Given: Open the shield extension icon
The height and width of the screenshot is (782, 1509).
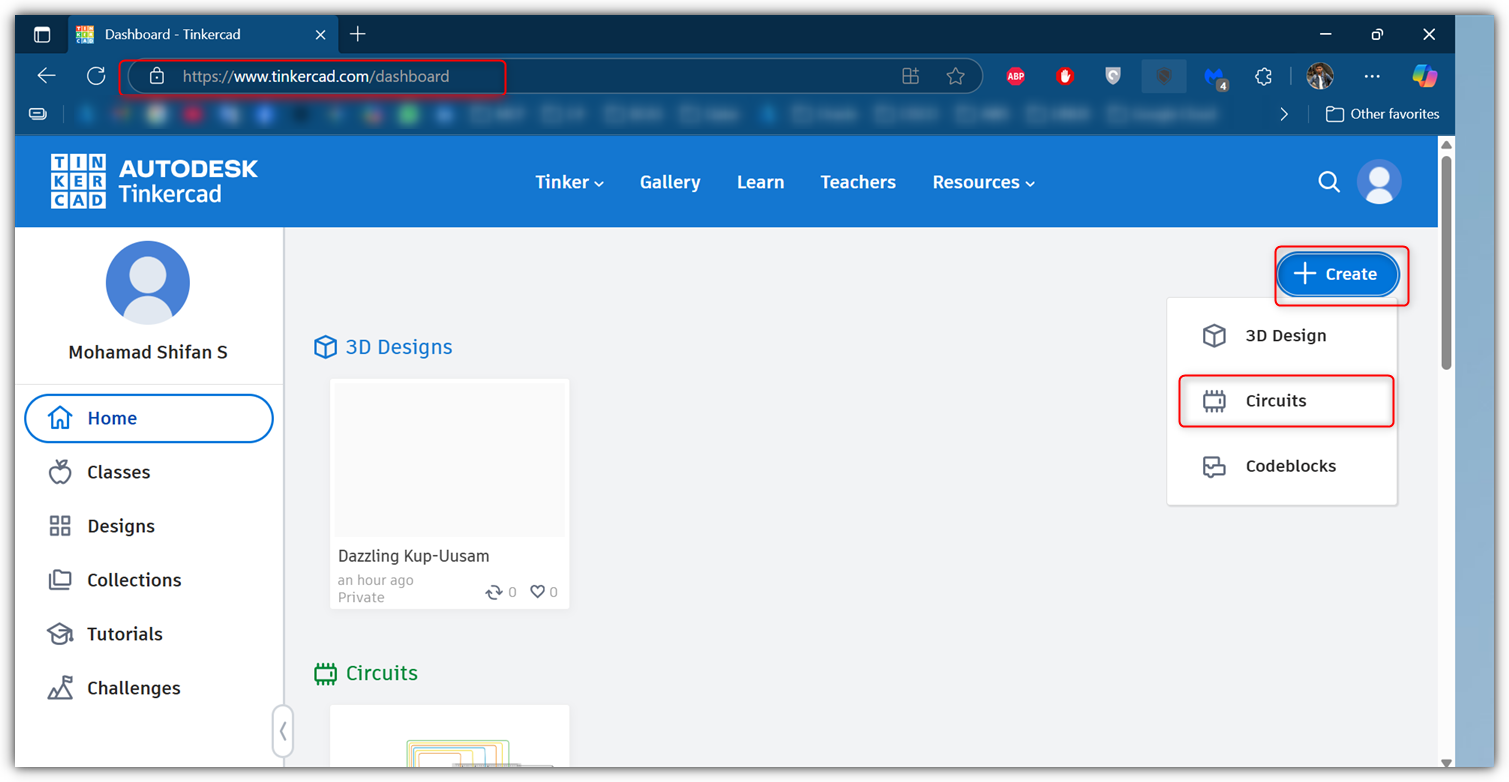Looking at the screenshot, I should [x=1113, y=76].
